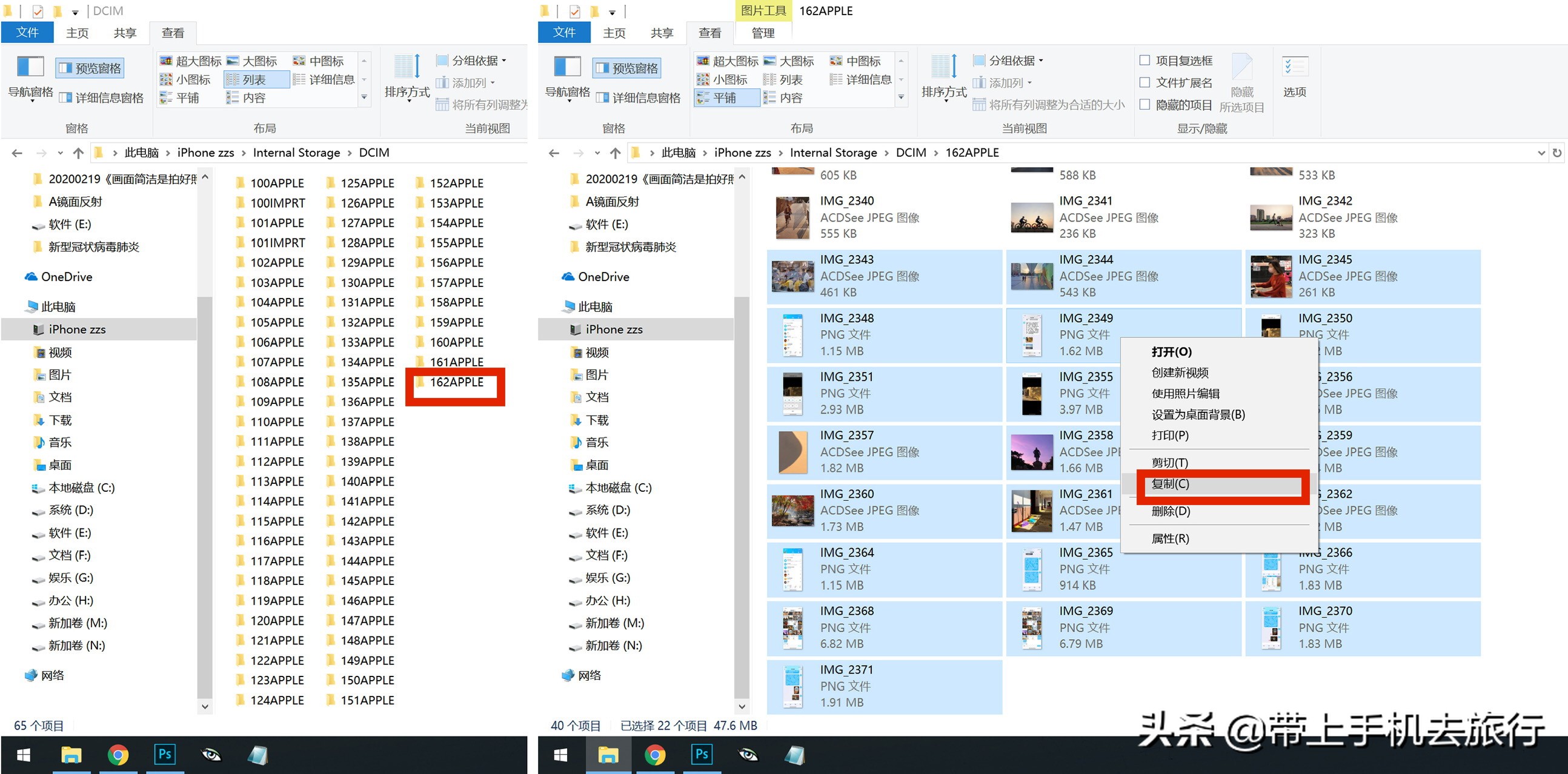Launch Photoshop from the taskbar
Image resolution: width=1568 pixels, height=774 pixels.
[x=701, y=755]
